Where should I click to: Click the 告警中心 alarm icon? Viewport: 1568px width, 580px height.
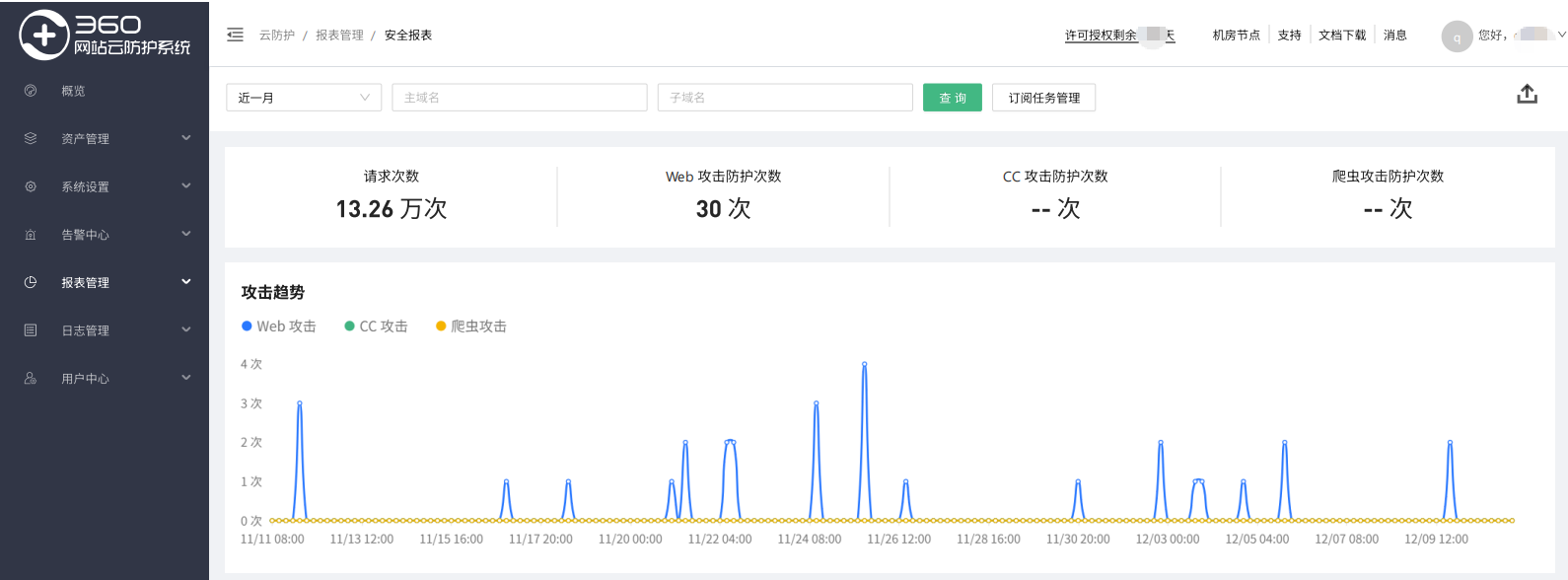(31, 235)
